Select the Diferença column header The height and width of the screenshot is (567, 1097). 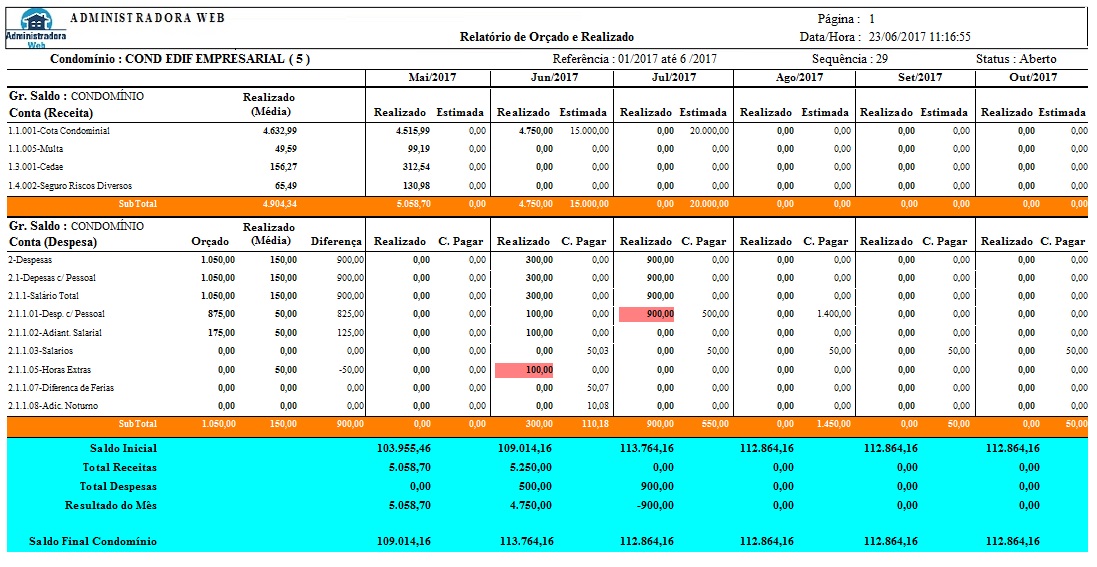point(336,242)
